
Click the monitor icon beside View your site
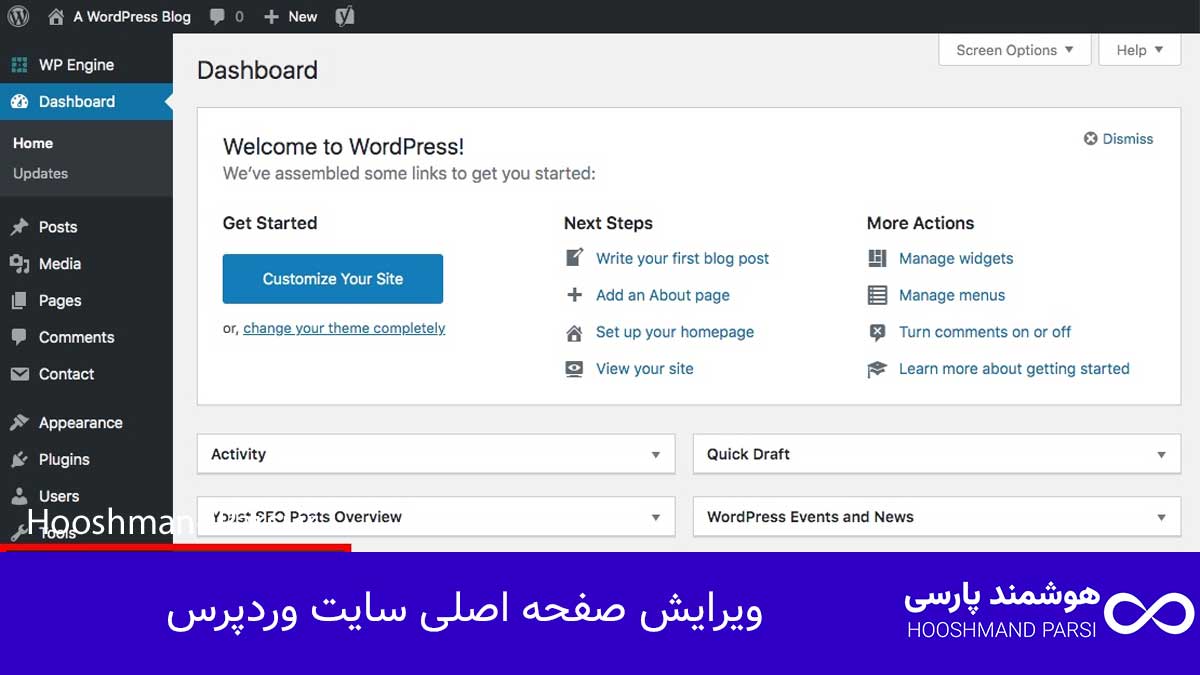[574, 369]
